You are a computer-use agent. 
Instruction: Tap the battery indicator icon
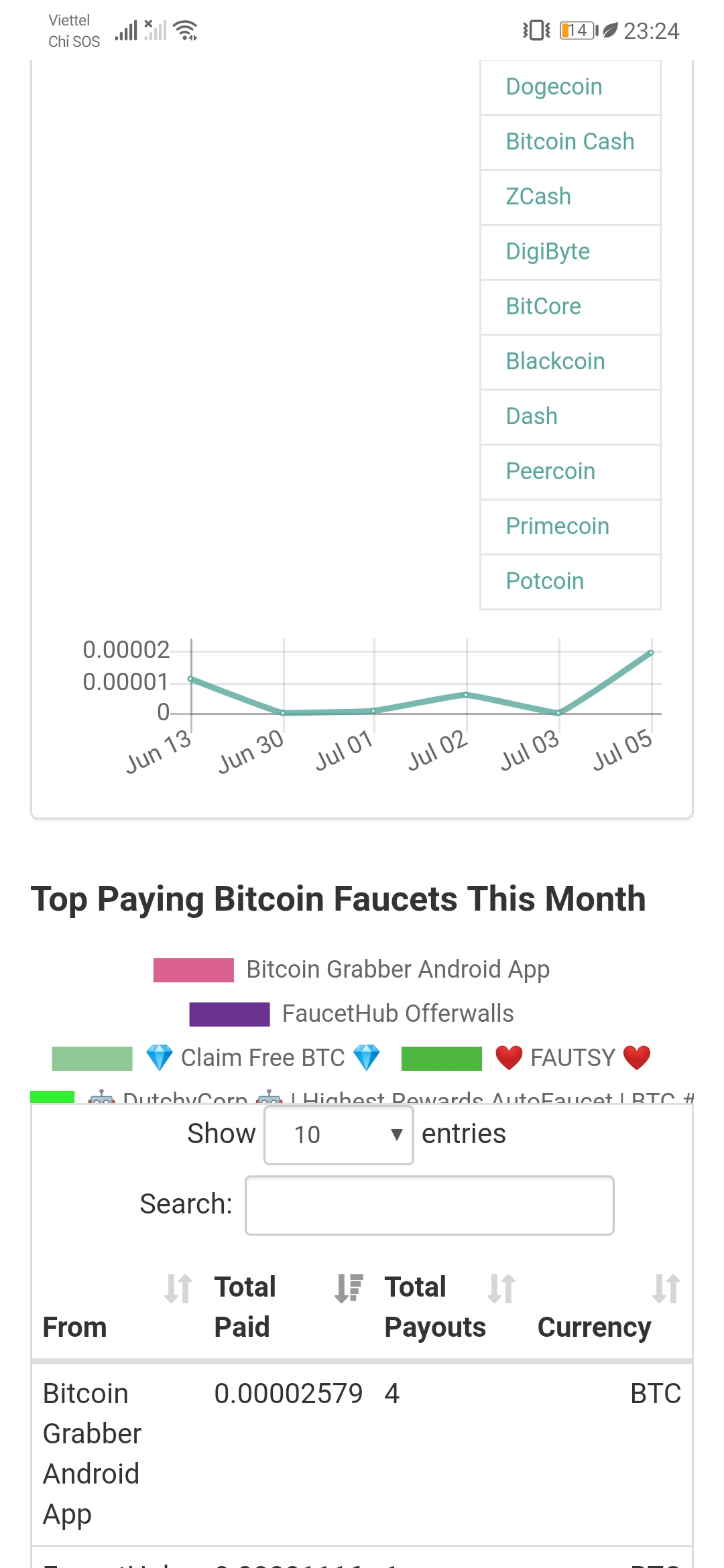point(577,31)
